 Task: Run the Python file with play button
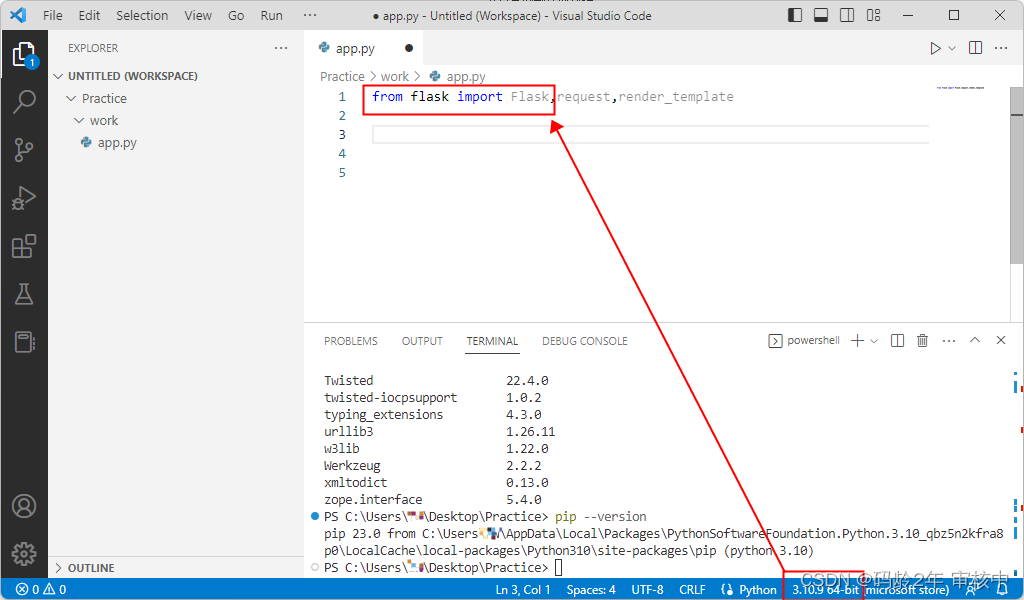click(x=935, y=48)
